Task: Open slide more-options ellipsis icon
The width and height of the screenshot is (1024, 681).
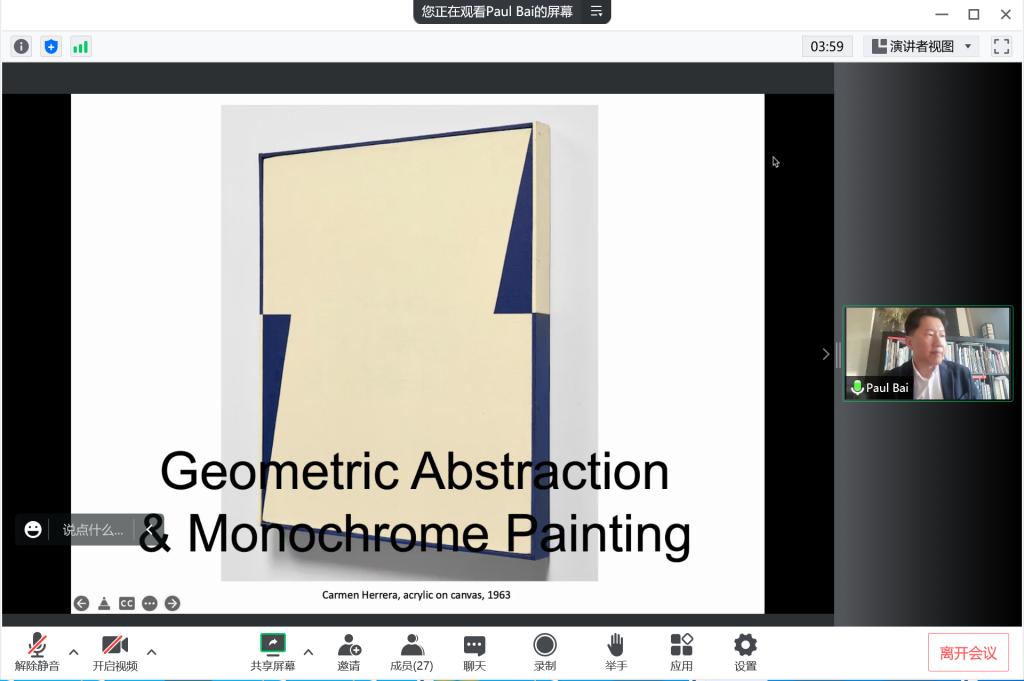Action: pos(150,603)
